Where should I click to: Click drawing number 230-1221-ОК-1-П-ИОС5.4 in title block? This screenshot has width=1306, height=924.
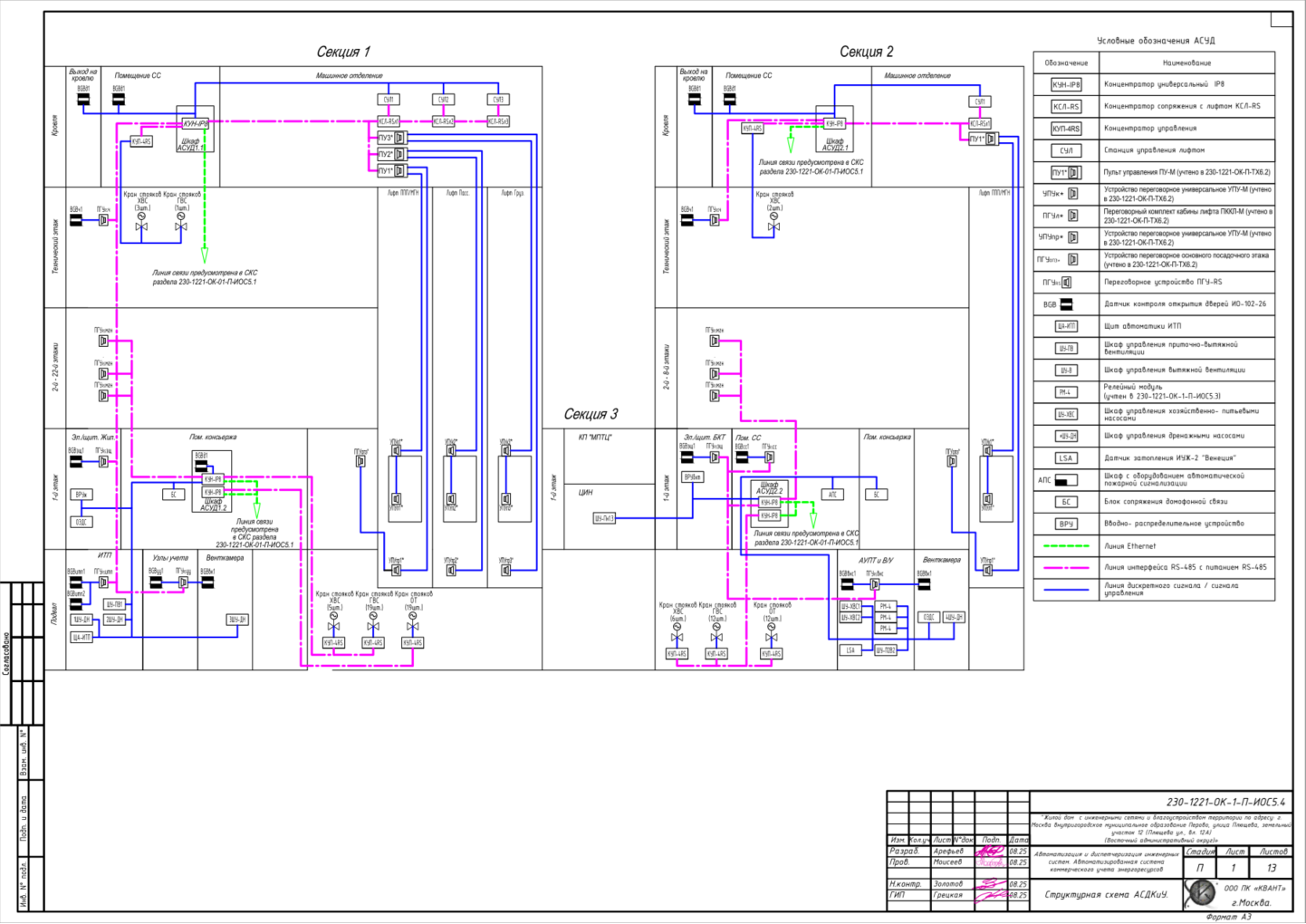pos(1224,803)
